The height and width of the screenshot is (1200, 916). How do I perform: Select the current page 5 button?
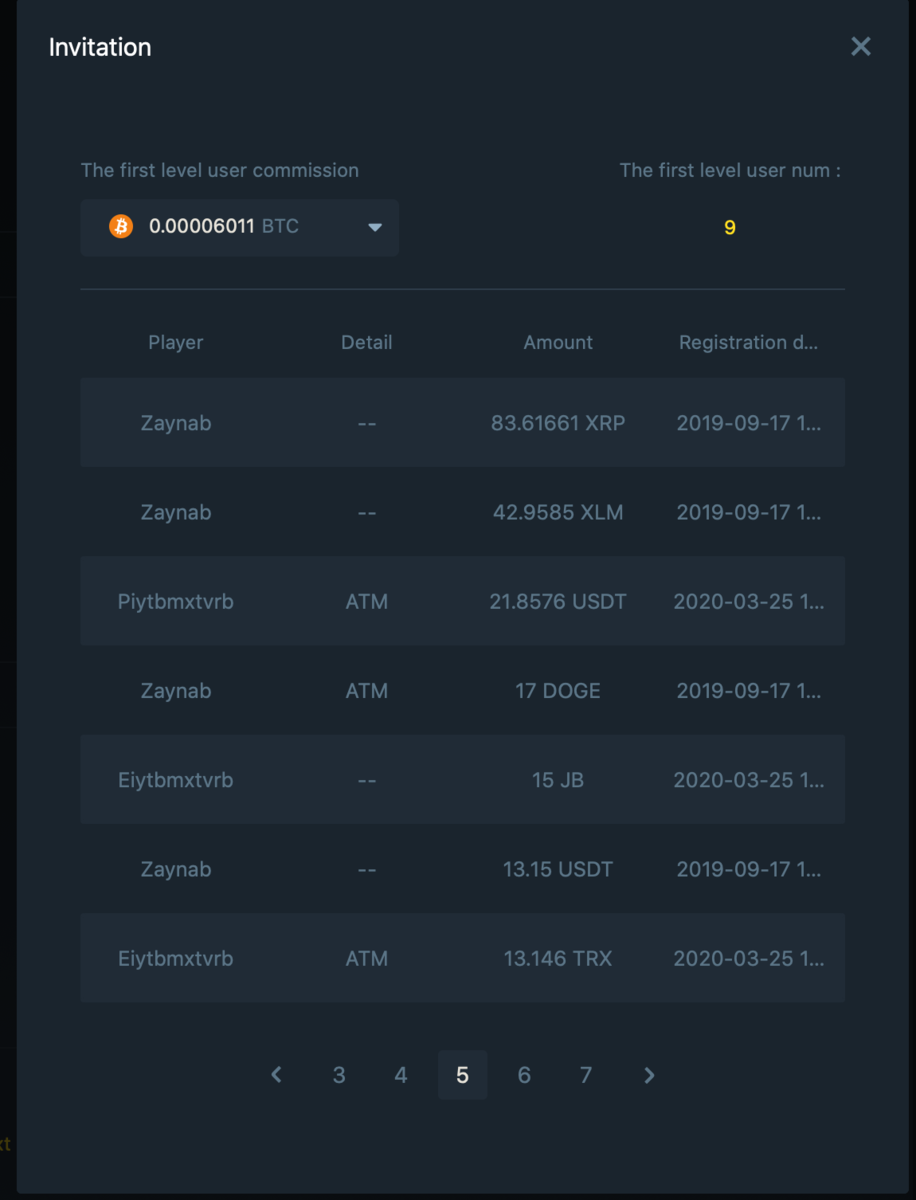click(462, 1075)
